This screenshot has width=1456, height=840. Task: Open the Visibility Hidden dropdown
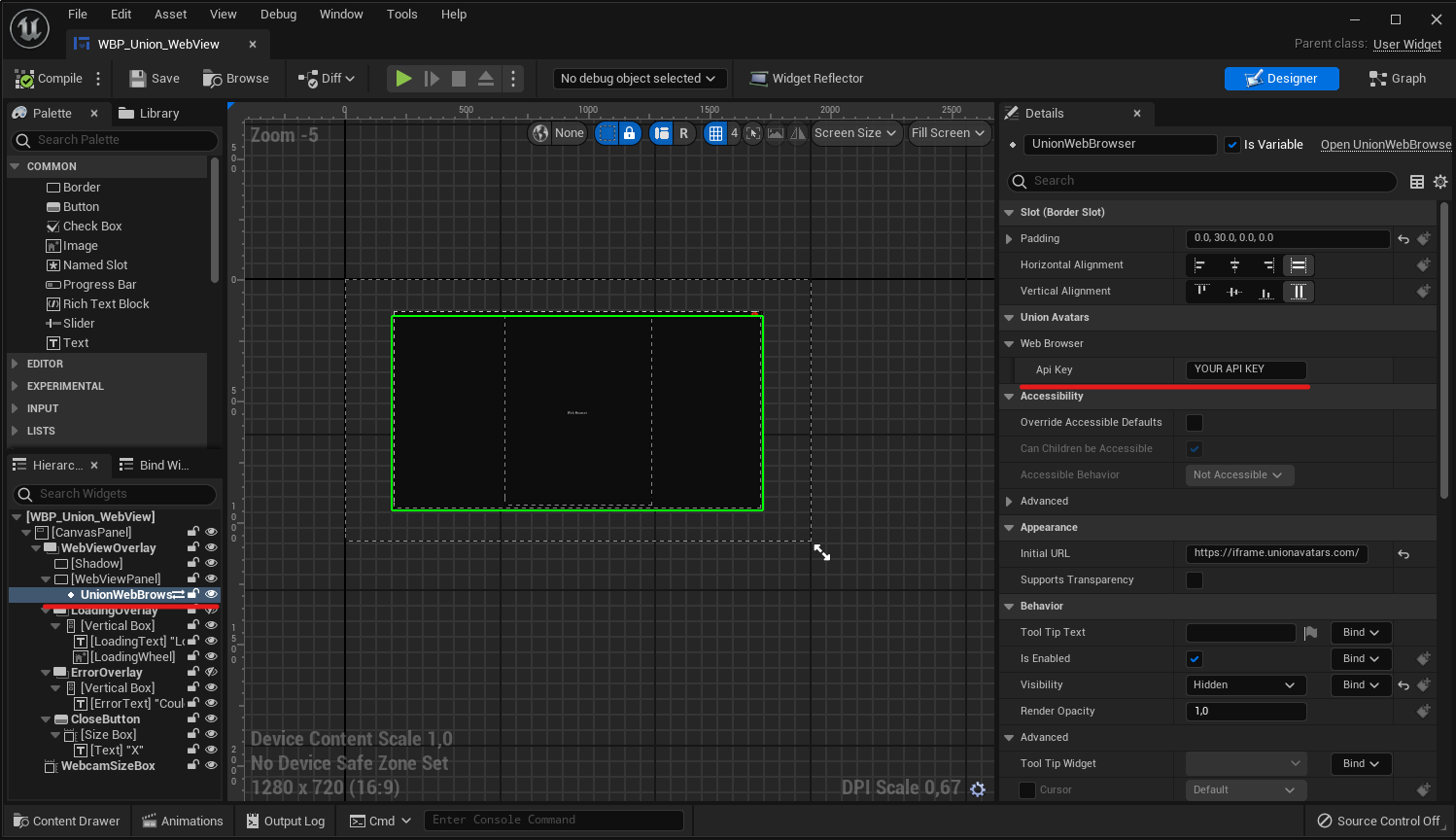click(1245, 685)
